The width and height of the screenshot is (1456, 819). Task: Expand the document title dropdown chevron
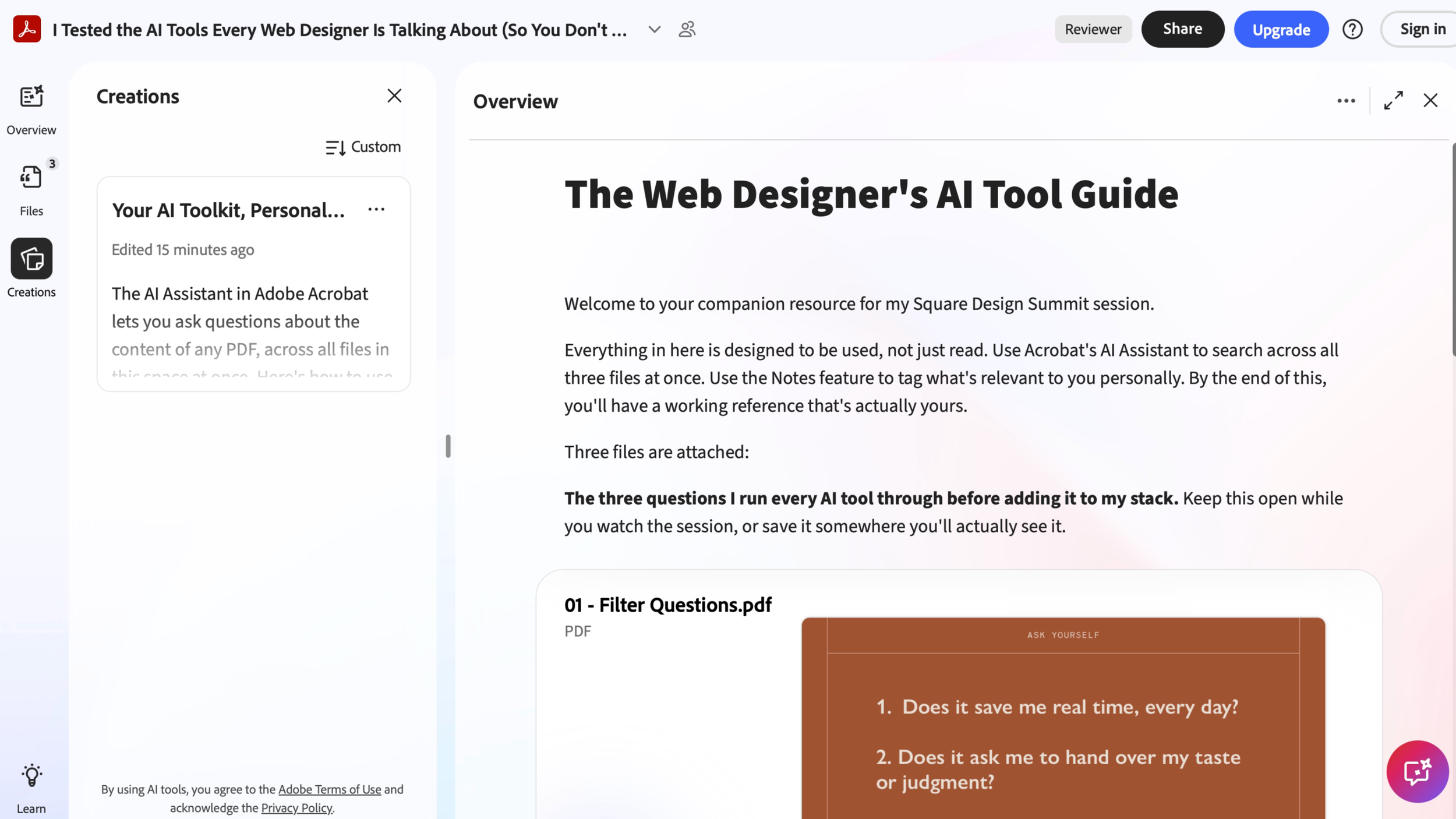point(655,30)
